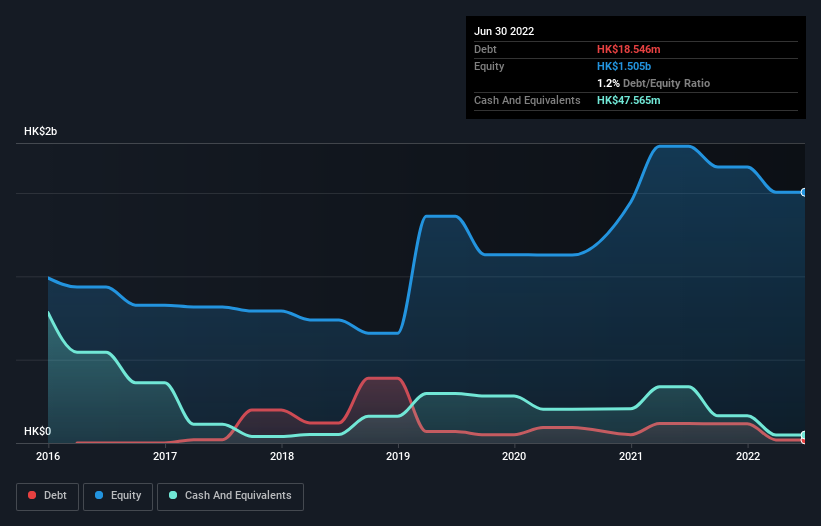Click the HK$47.565m cash value
The height and width of the screenshot is (526, 821).
tap(628, 100)
